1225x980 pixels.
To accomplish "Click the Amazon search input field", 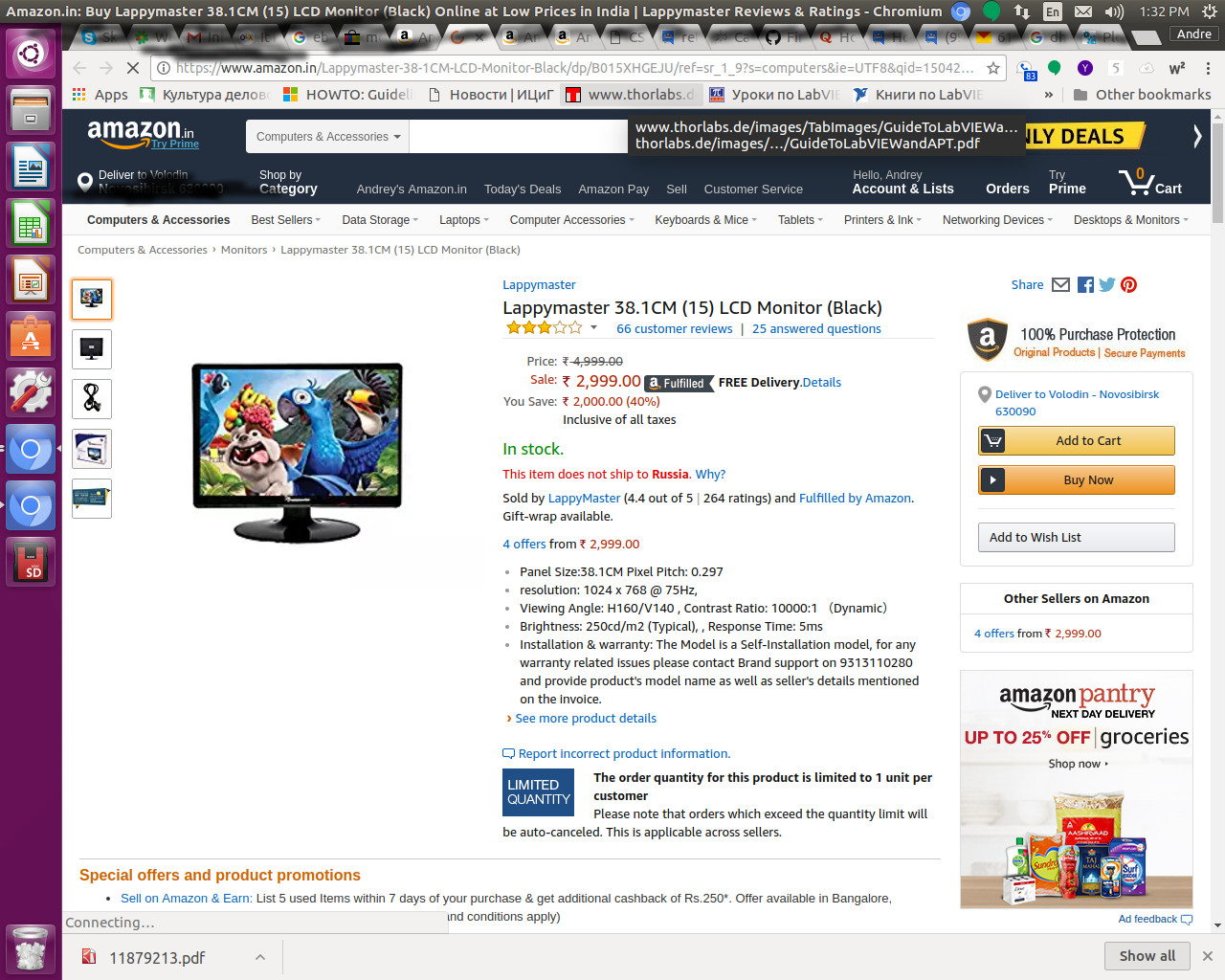I will pyautogui.click(x=518, y=137).
